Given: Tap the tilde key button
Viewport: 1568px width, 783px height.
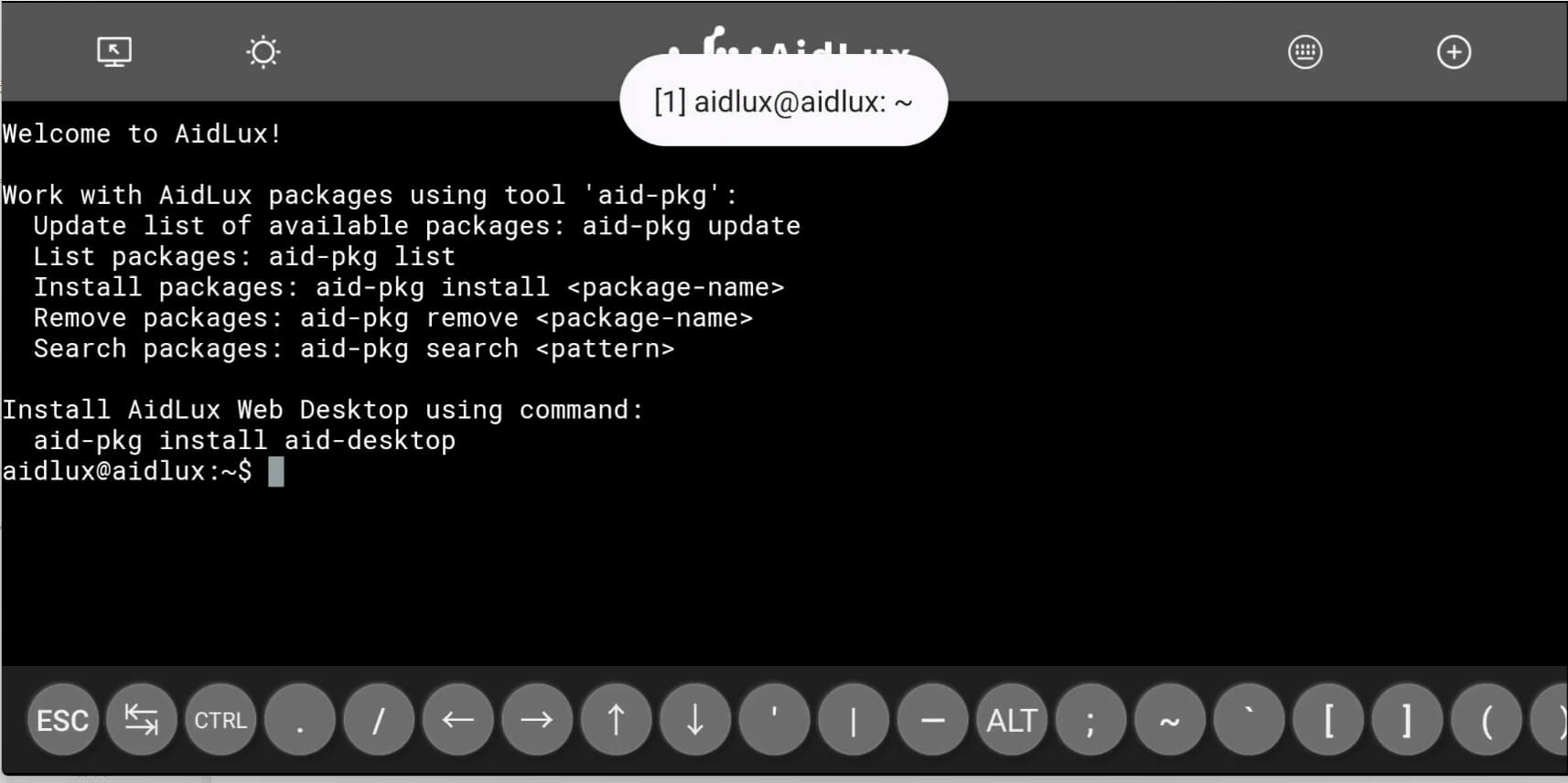Looking at the screenshot, I should click(x=1169, y=720).
